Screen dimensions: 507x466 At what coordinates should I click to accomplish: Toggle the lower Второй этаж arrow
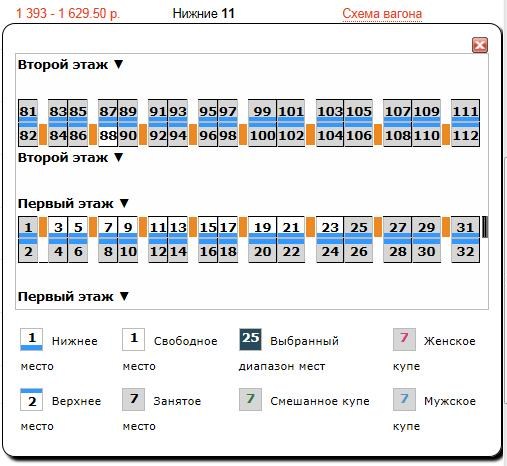click(118, 157)
